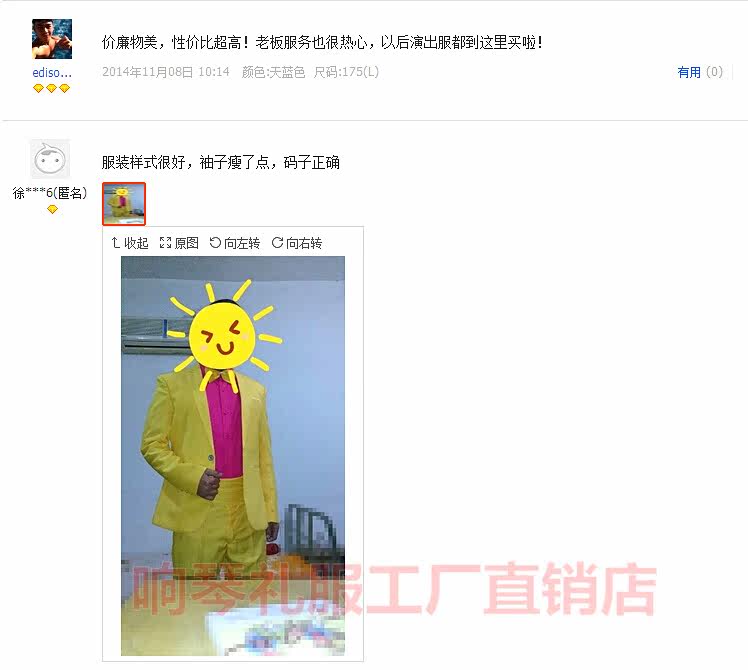Collapse the enlarged photo with 收起
This screenshot has width=748, height=670.
click(x=130, y=243)
